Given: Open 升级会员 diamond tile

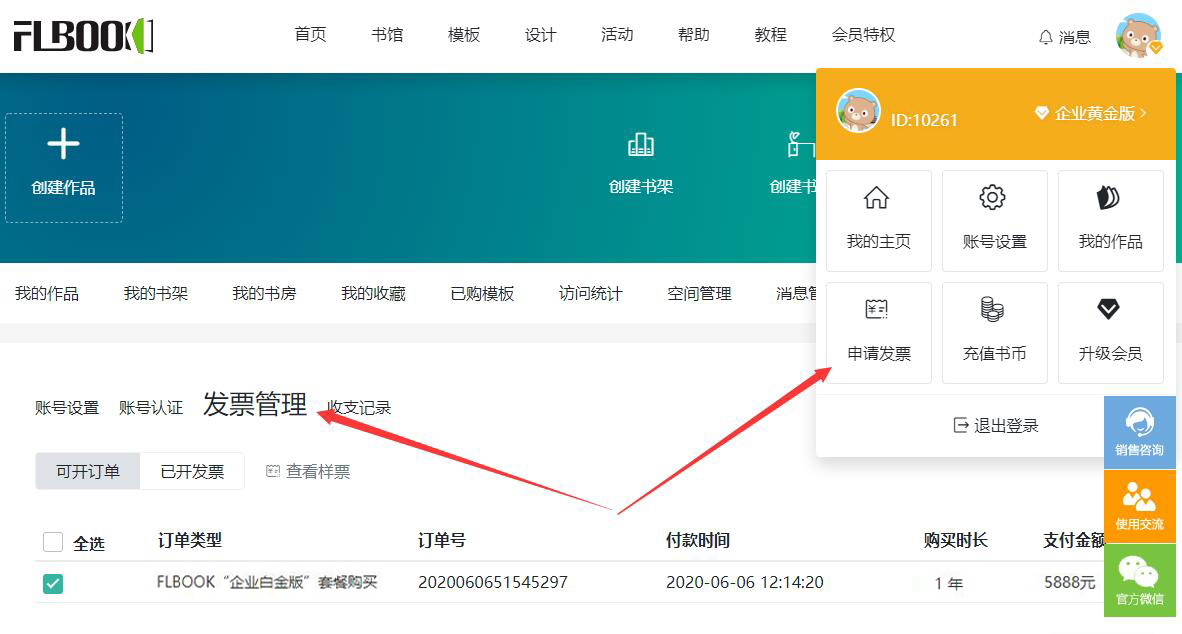Looking at the screenshot, I should (x=1110, y=332).
